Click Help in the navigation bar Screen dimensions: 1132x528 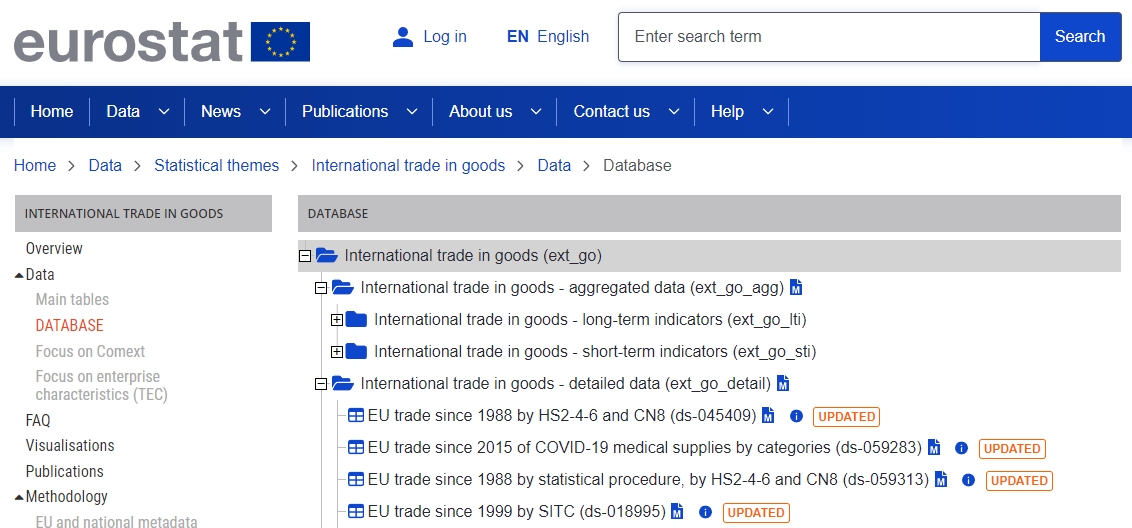pos(727,111)
